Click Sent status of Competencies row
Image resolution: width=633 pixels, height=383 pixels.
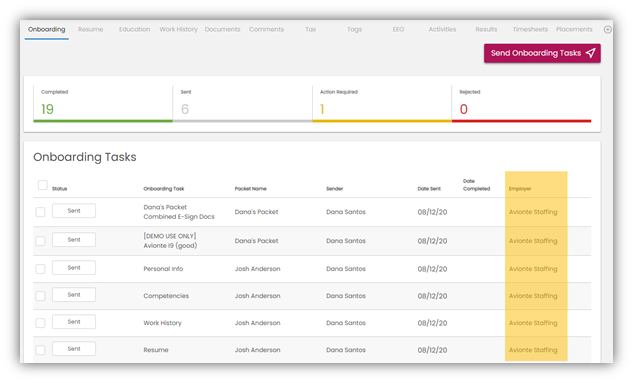pyautogui.click(x=74, y=295)
